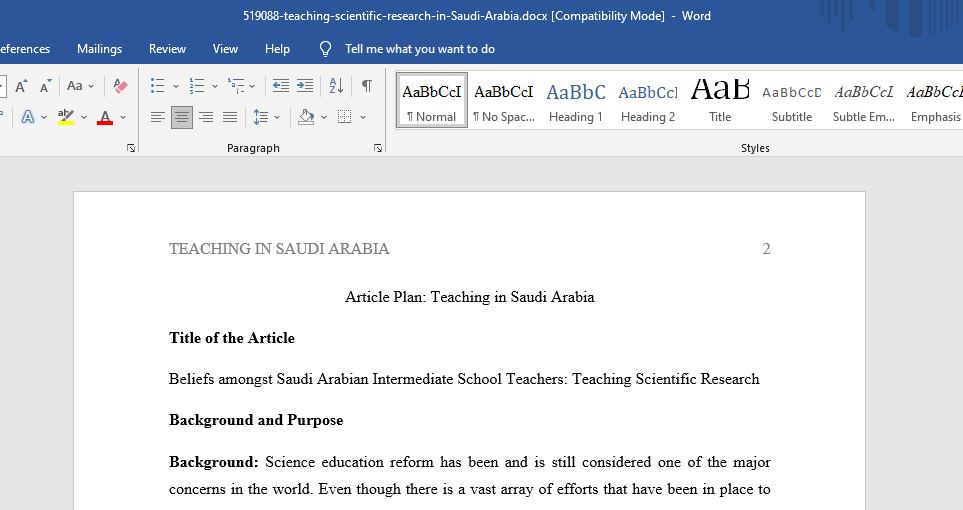963x510 pixels.
Task: Open font color dropdown arrow
Action: (123, 117)
